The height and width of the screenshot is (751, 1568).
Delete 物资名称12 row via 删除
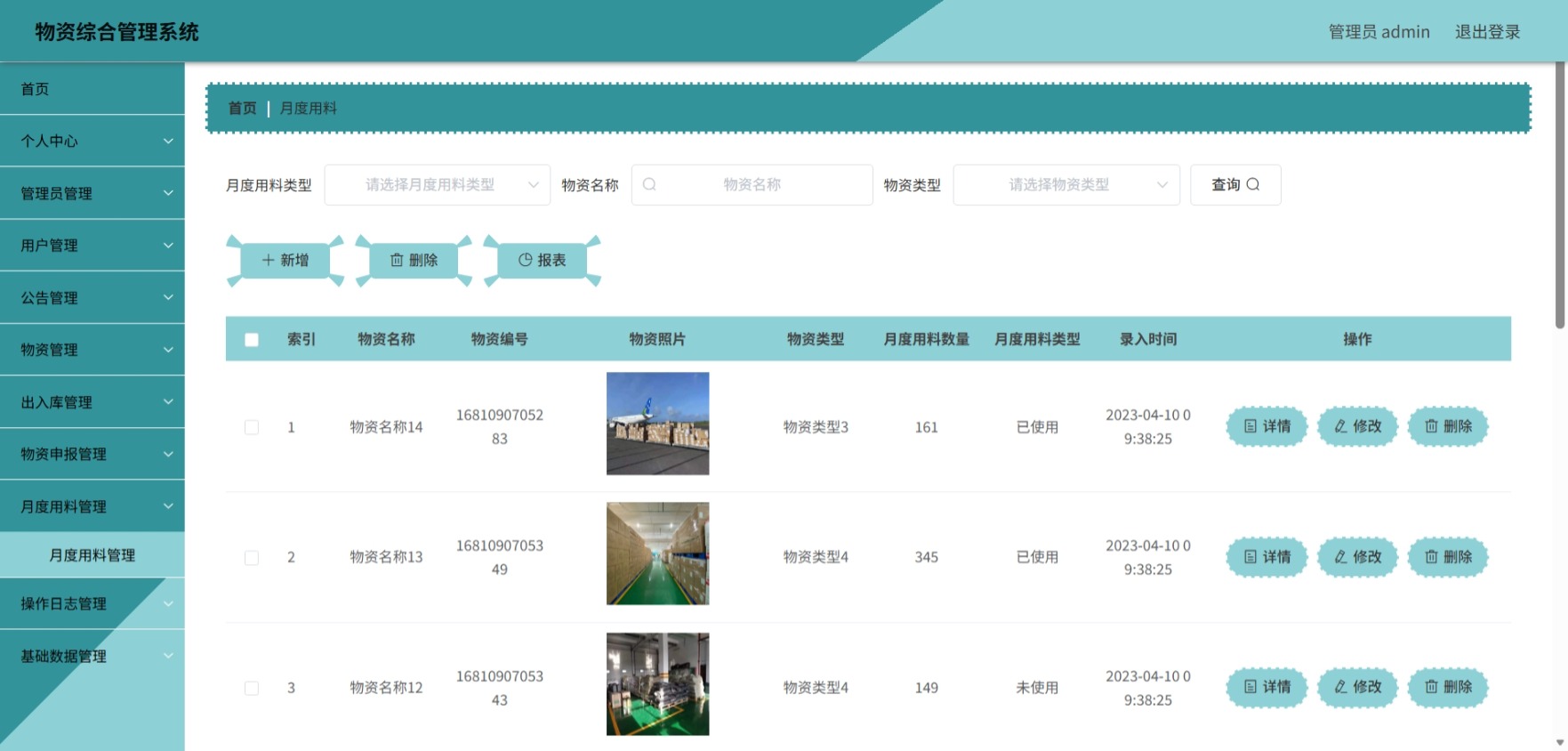coord(1448,687)
